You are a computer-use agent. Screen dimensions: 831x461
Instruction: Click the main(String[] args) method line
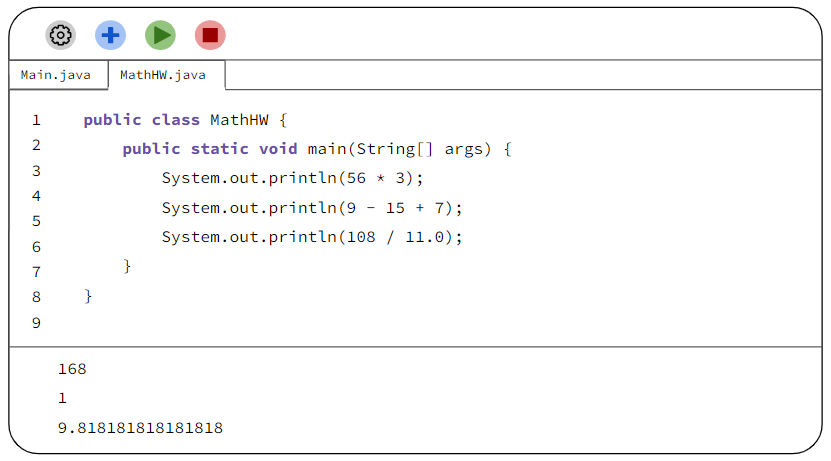pyautogui.click(x=317, y=149)
